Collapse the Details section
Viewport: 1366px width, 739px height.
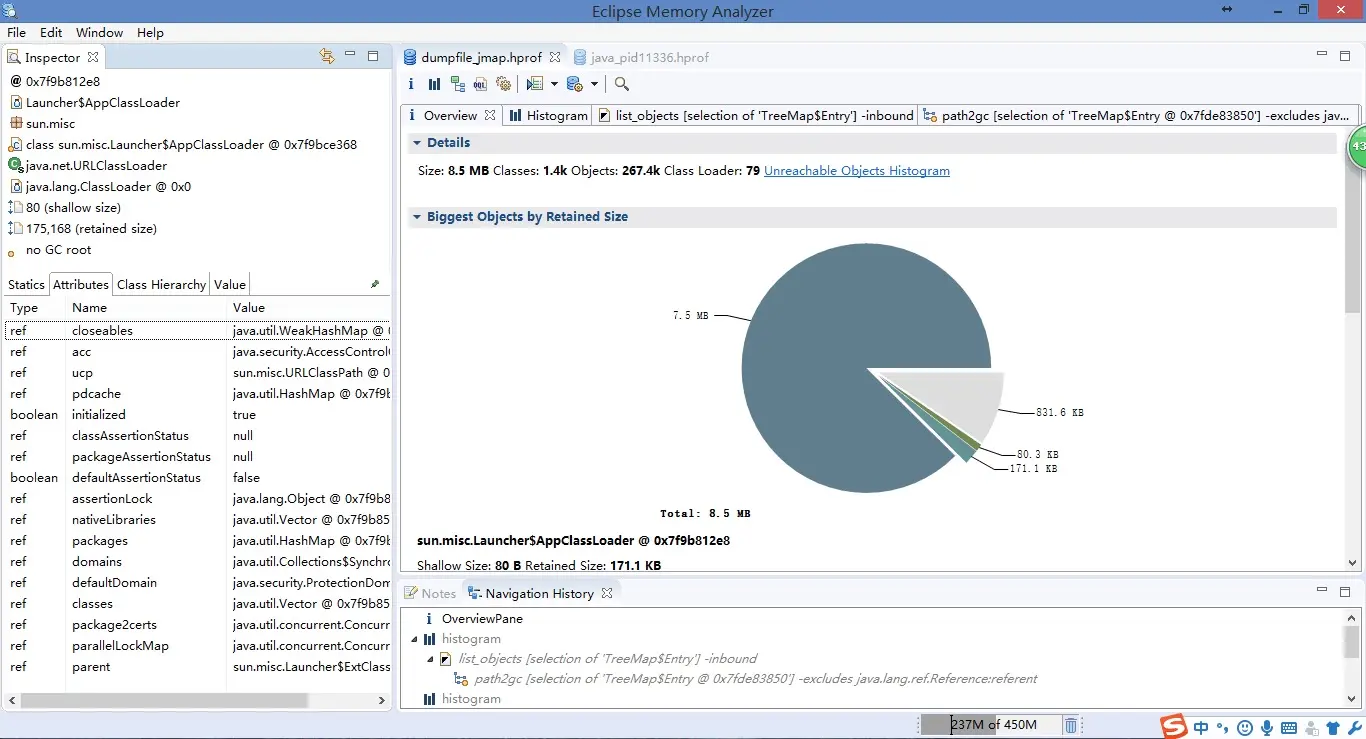pos(417,143)
